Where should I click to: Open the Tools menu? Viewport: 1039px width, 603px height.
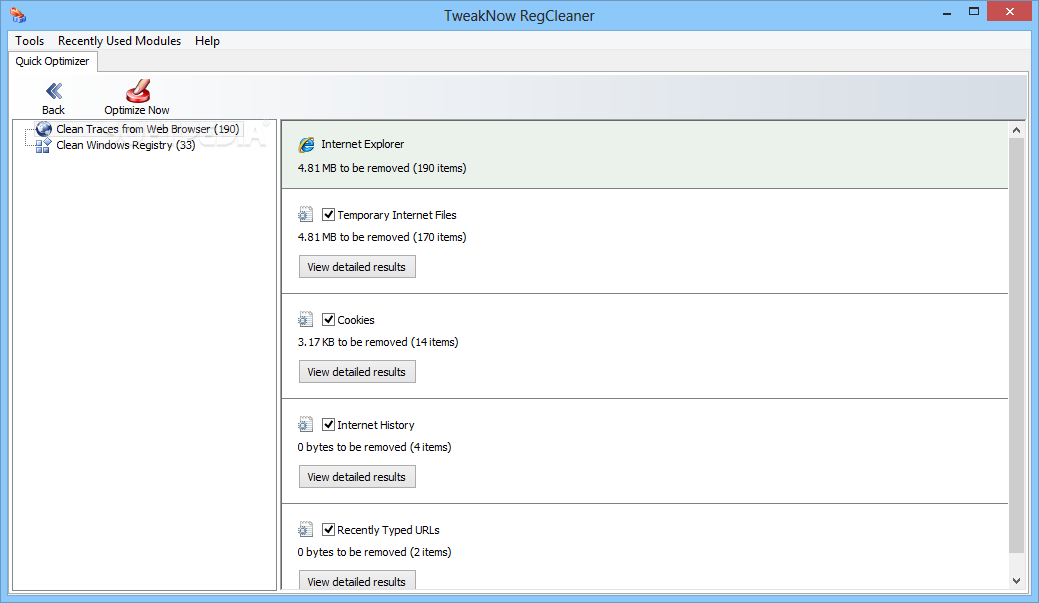[x=30, y=41]
